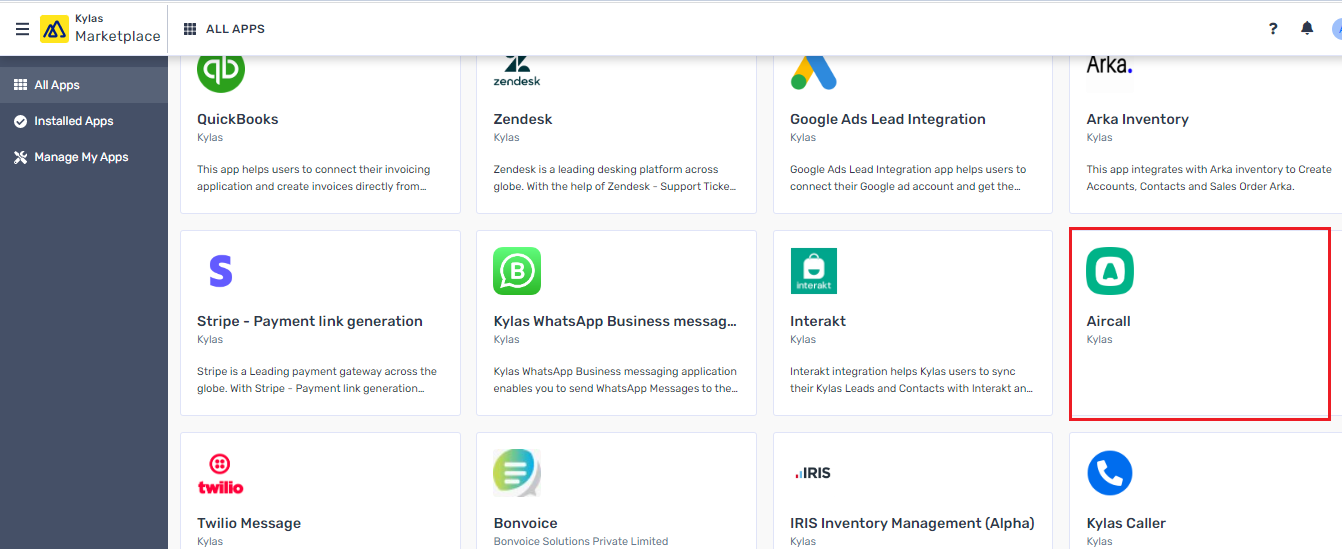Click Bonvoice Solutions Private Limited text
This screenshot has width=1342, height=549.
[581, 541]
